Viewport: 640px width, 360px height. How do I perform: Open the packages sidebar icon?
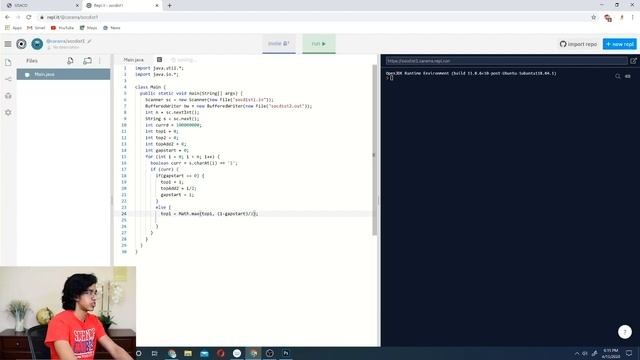(8, 96)
